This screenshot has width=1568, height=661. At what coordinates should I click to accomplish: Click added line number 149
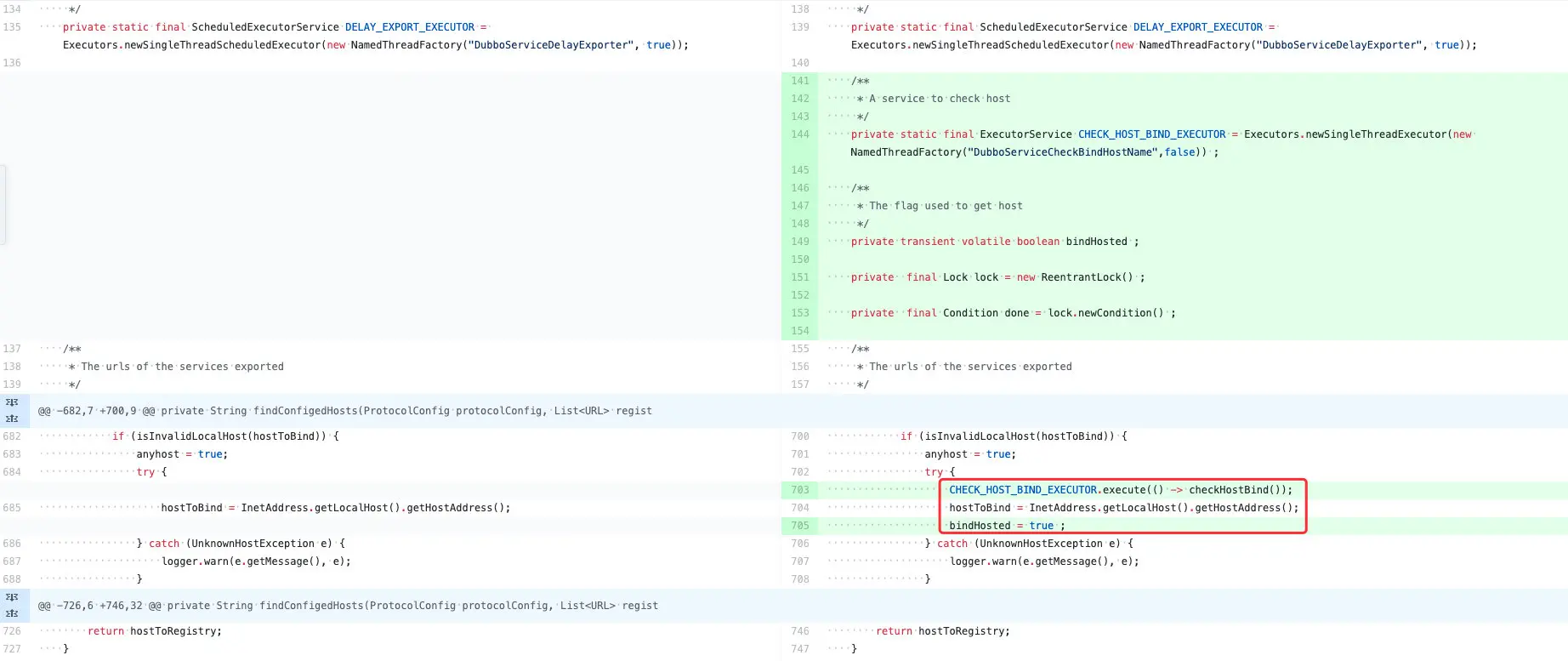[x=799, y=242]
